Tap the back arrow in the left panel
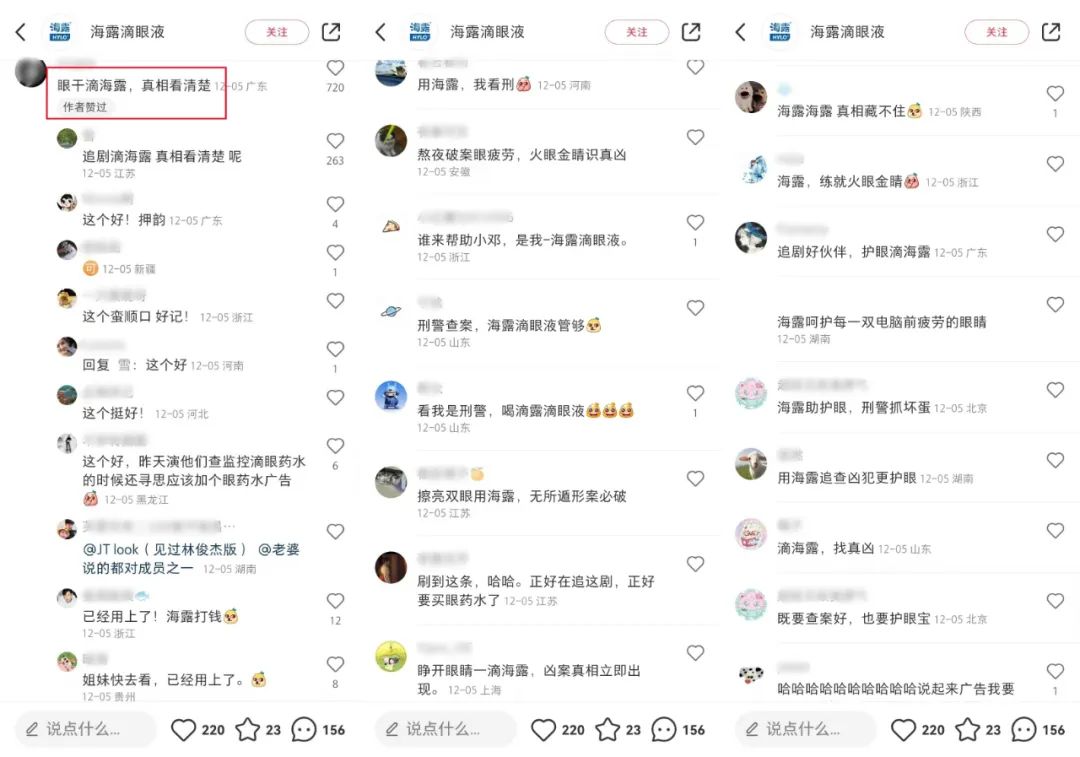 [x=21, y=32]
